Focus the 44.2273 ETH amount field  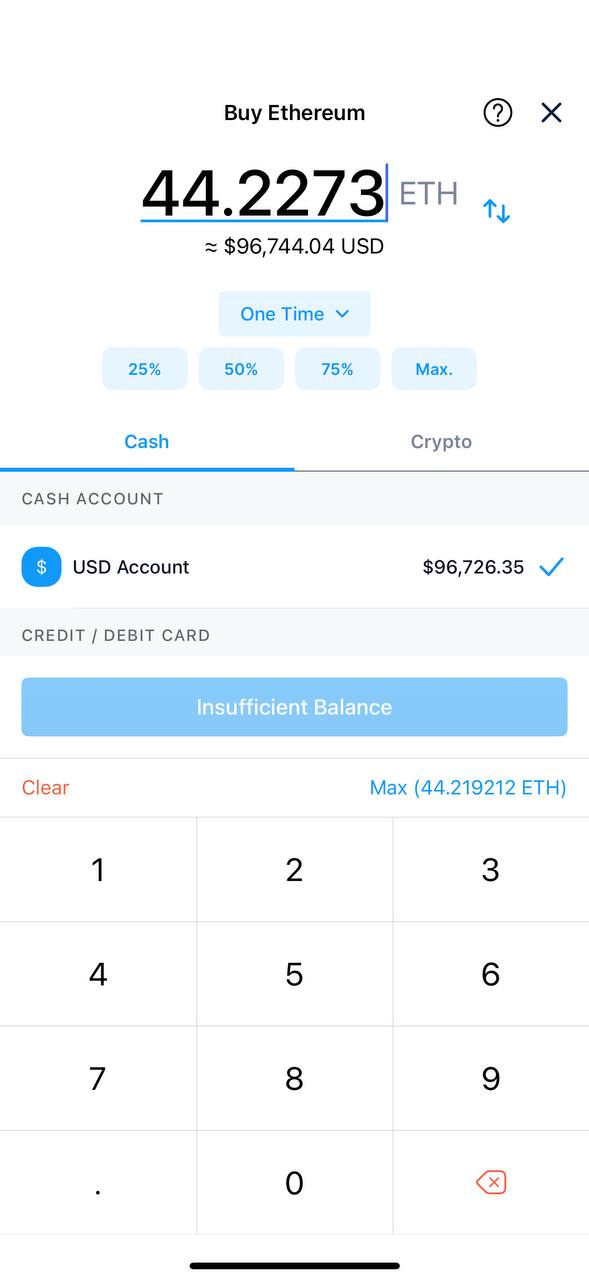(264, 193)
